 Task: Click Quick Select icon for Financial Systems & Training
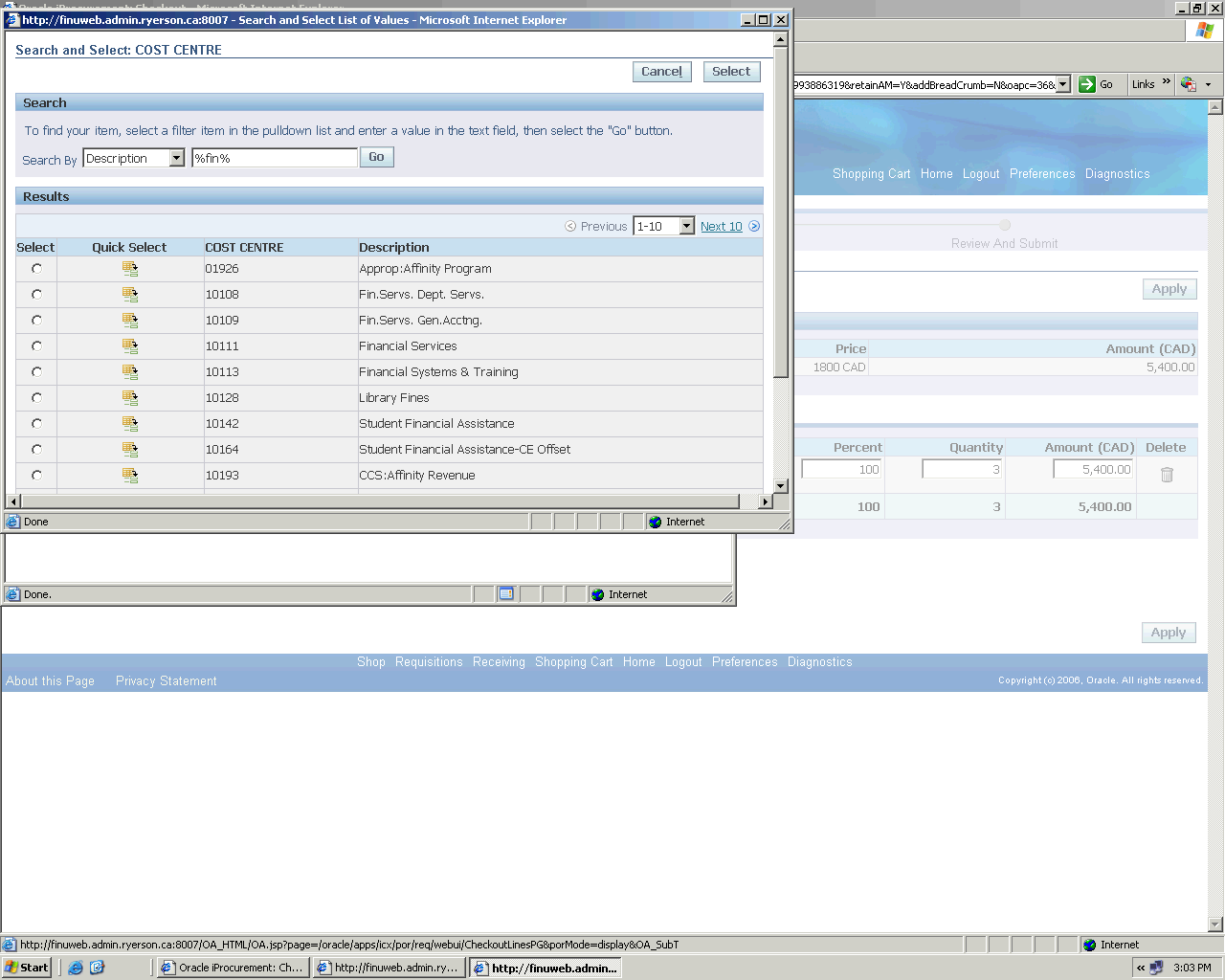pyautogui.click(x=130, y=372)
